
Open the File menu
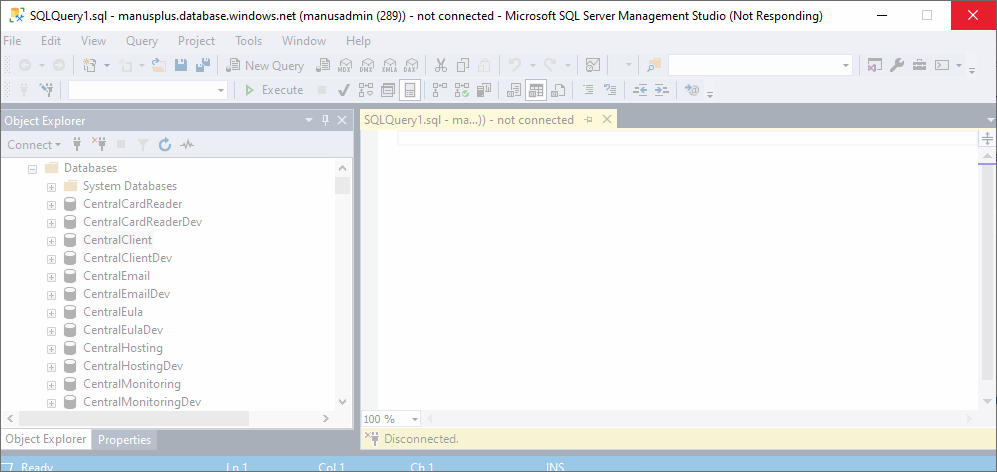pos(12,41)
